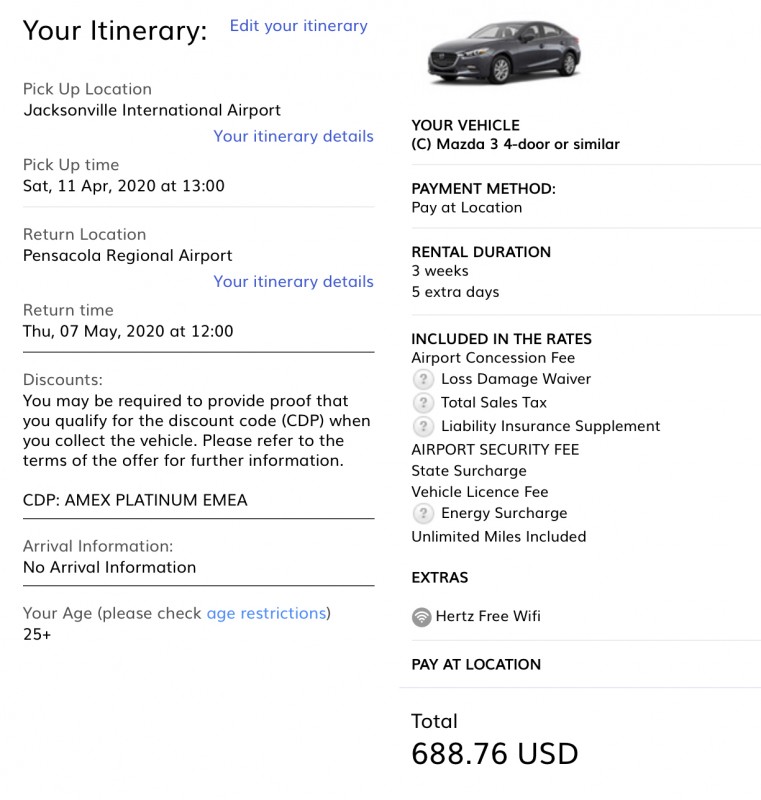Click the Liability Insurance Supplement help icon

[x=423, y=426]
